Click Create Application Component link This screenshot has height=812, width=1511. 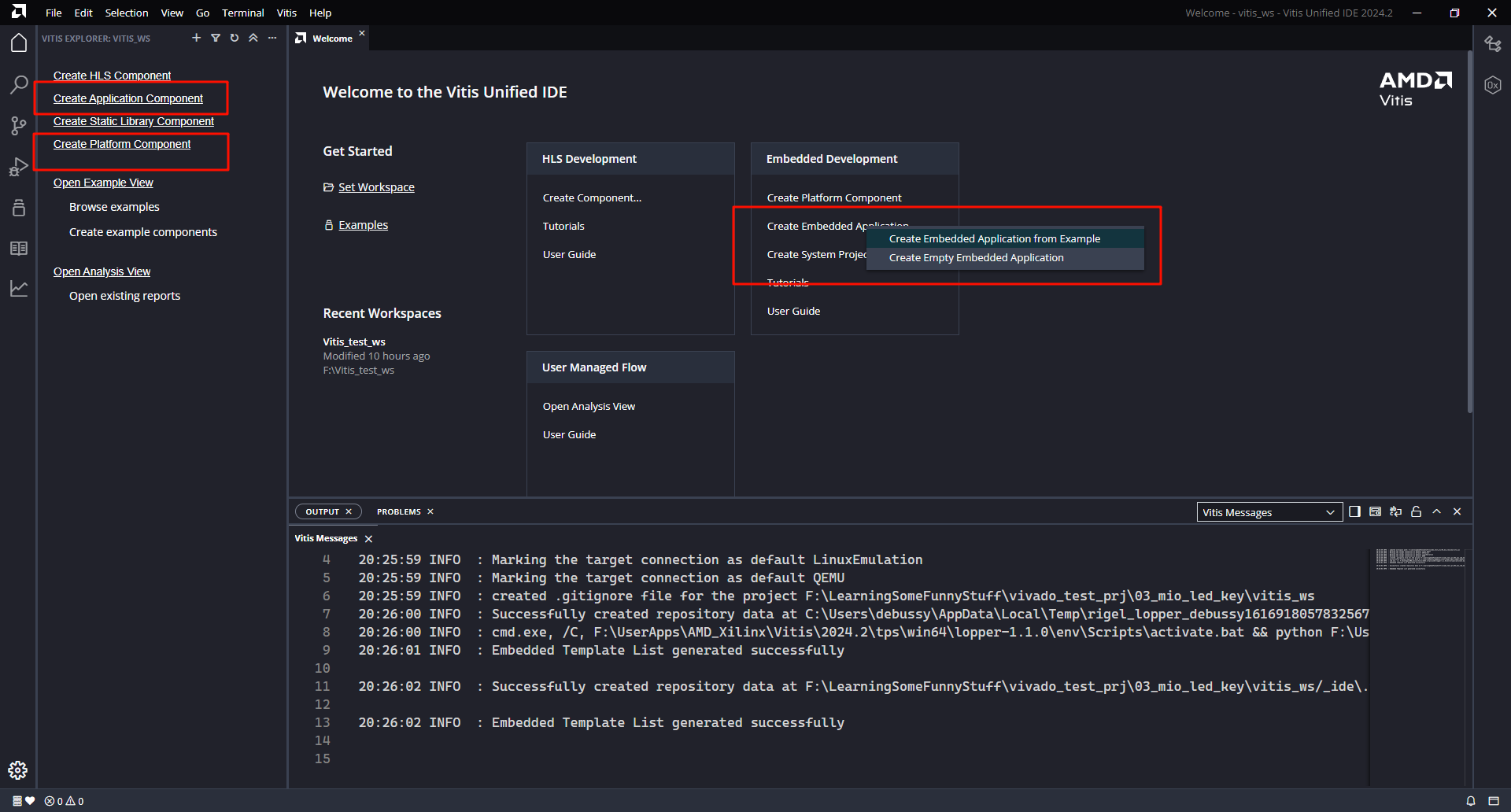pos(128,98)
